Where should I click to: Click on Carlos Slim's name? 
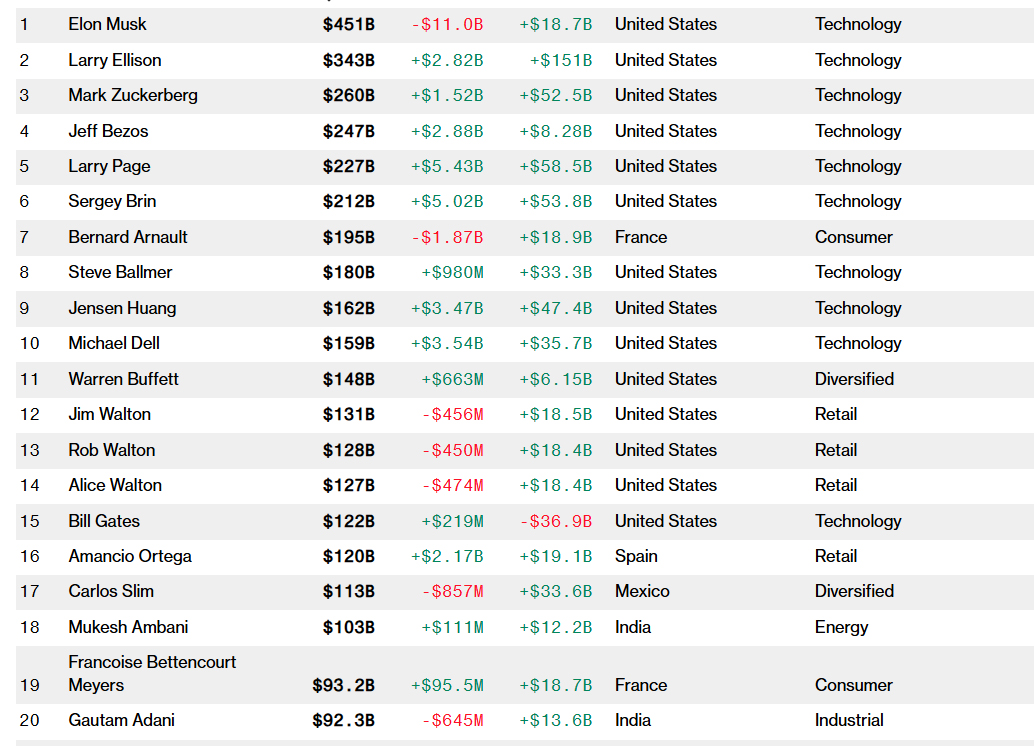pyautogui.click(x=111, y=591)
